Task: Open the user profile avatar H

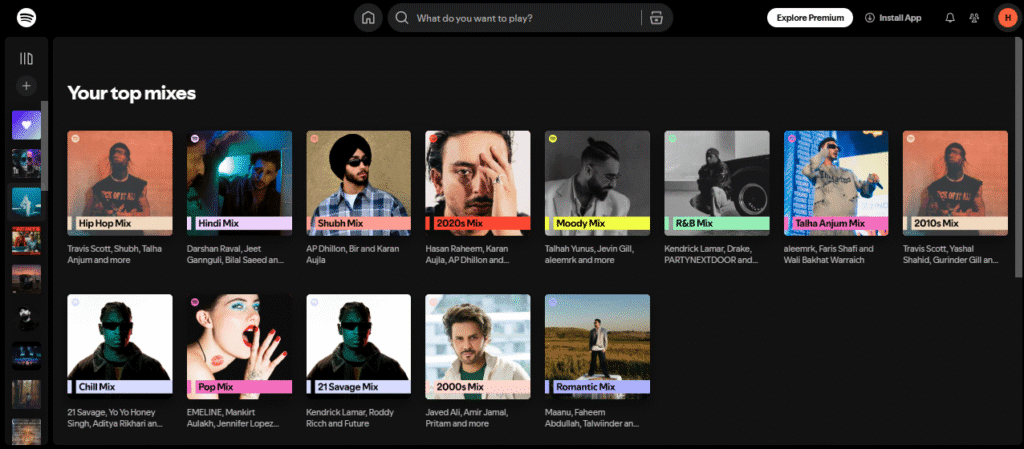Action: pos(1008,18)
